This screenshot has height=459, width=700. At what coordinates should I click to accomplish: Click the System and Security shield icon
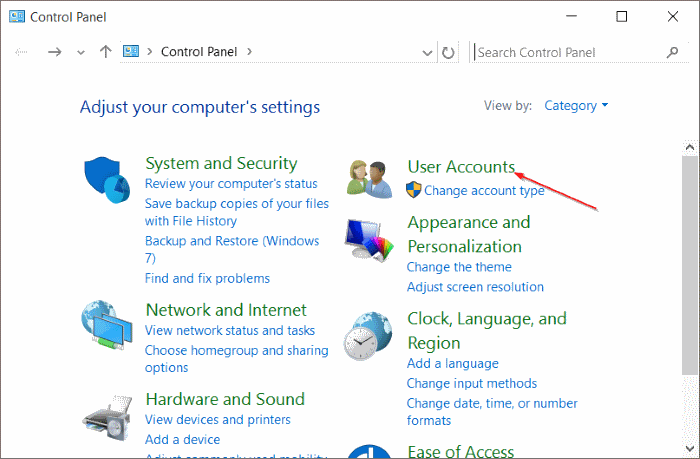pyautogui.click(x=107, y=180)
